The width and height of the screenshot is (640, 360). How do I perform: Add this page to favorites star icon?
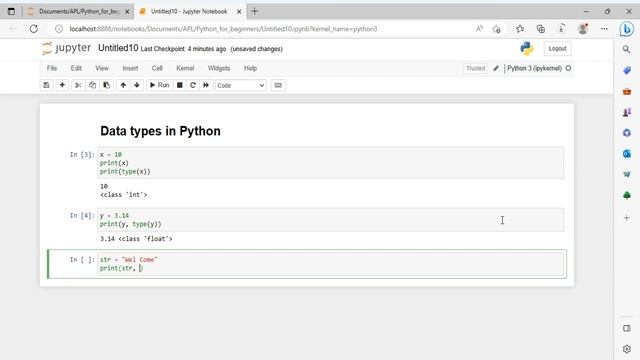(x=496, y=29)
